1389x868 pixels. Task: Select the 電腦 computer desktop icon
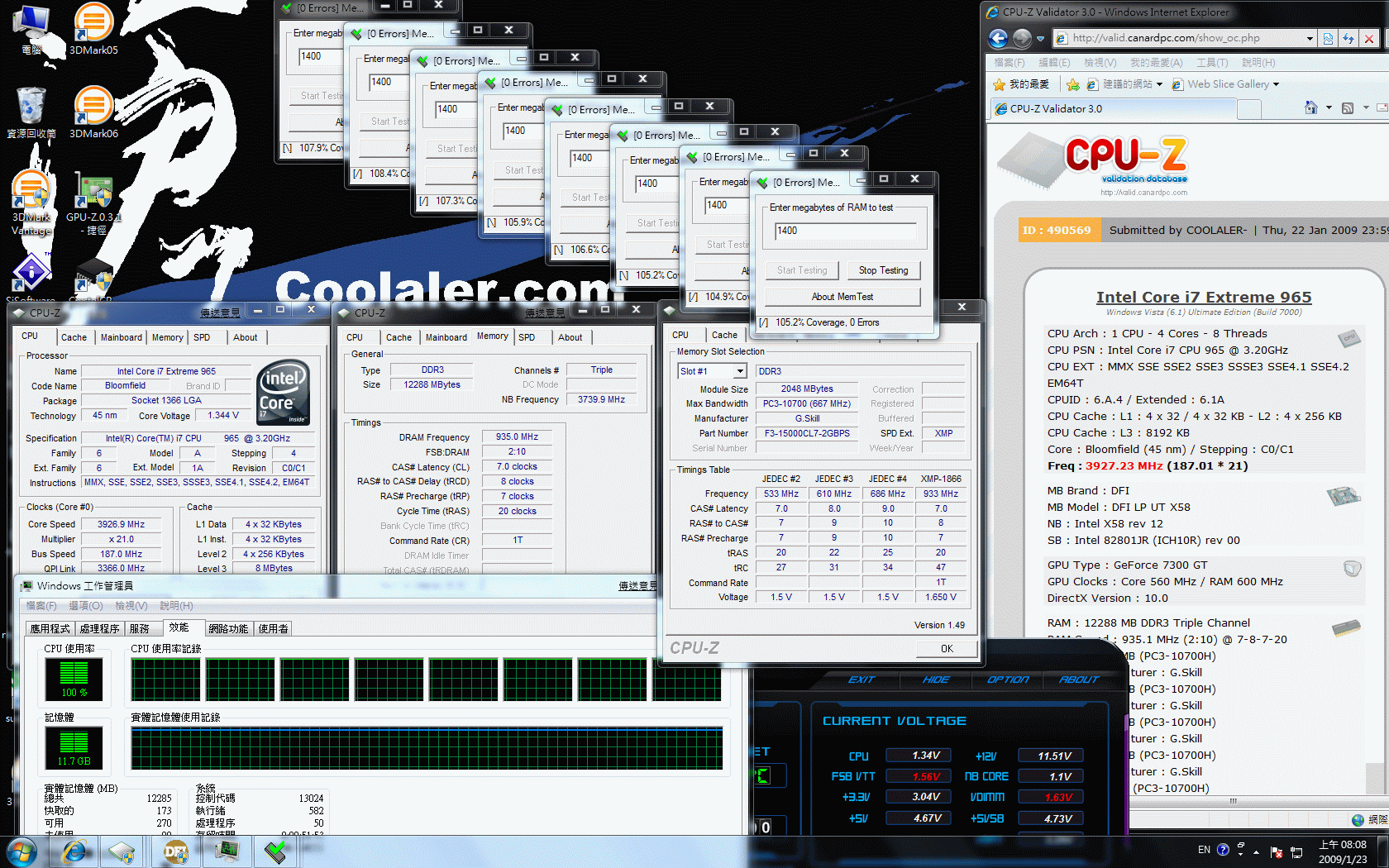(x=31, y=29)
